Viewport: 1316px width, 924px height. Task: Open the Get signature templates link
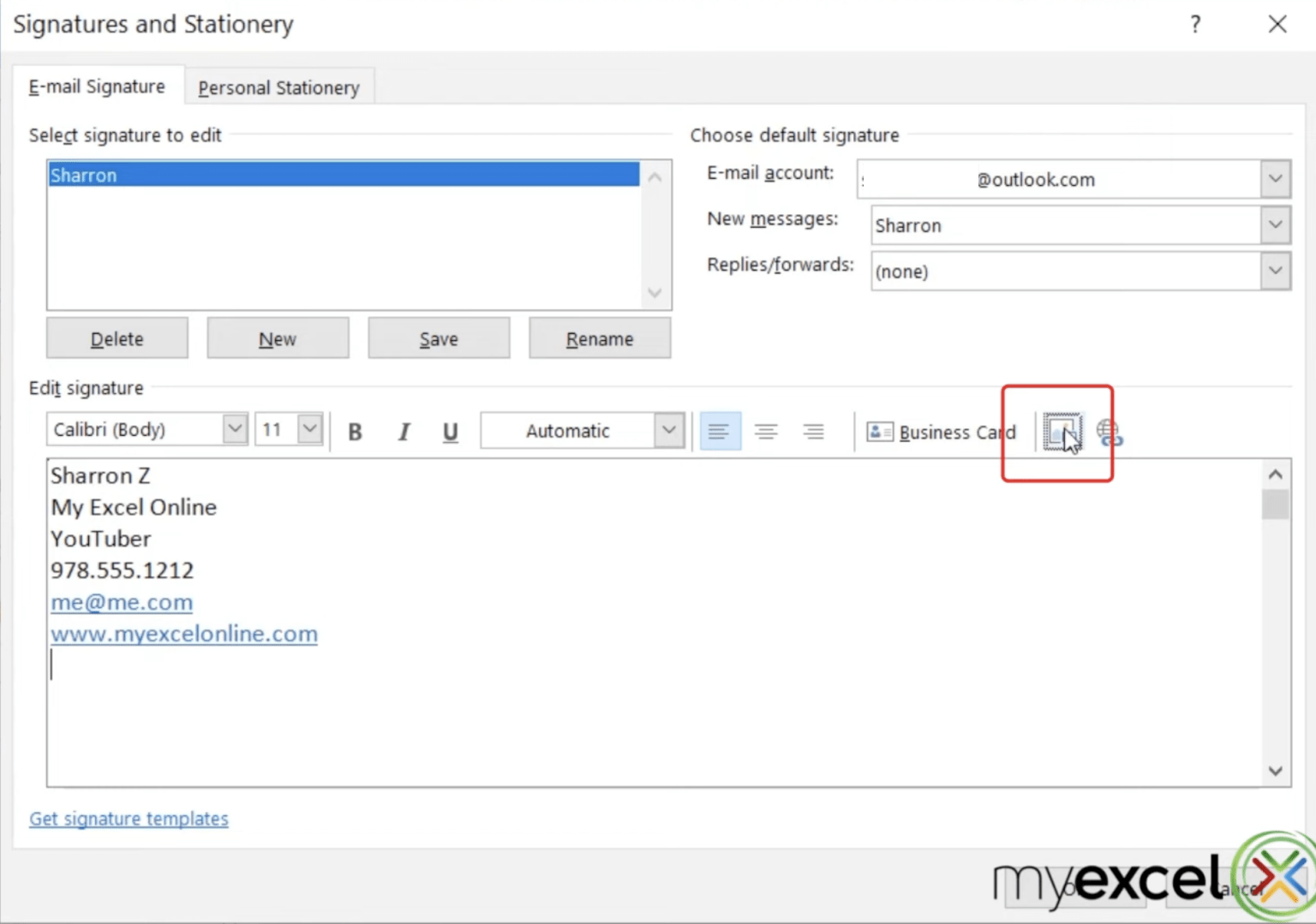tap(128, 818)
